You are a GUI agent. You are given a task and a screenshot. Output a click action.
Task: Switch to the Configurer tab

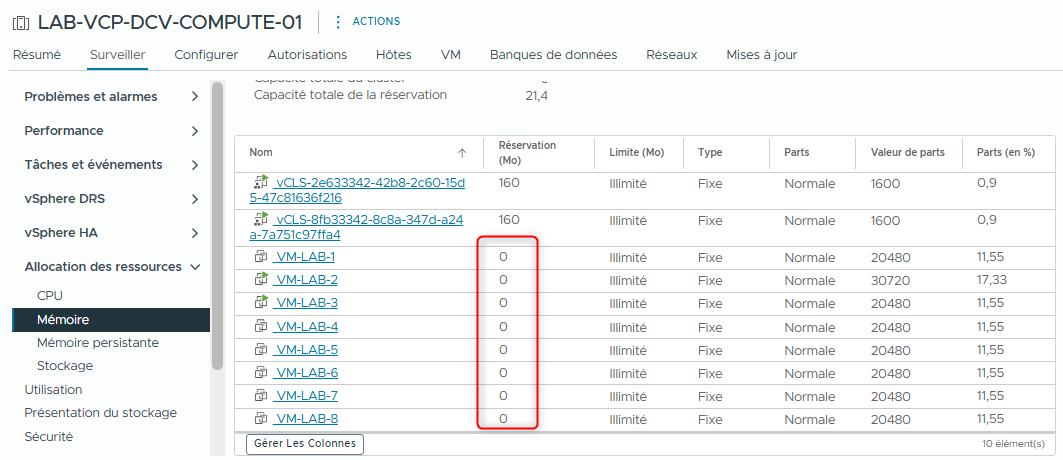(206, 55)
